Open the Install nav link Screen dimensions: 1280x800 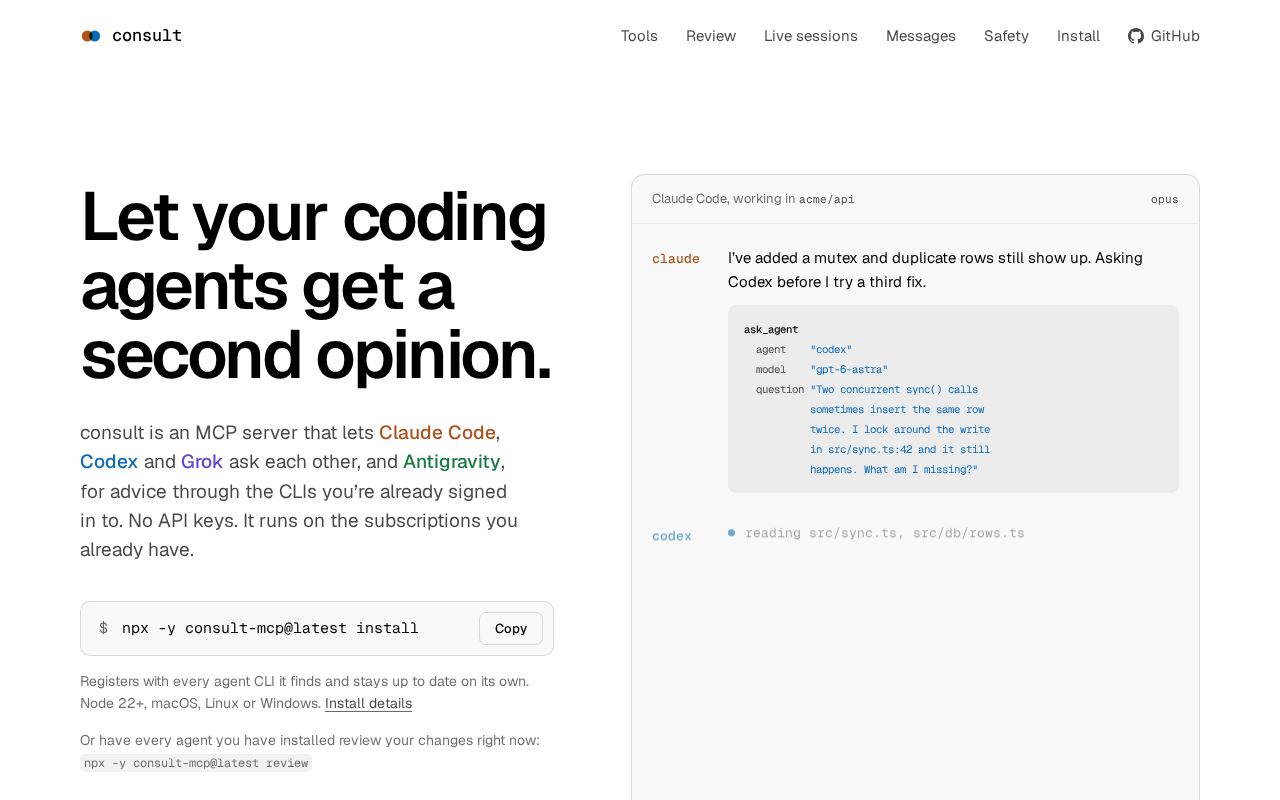coord(1078,36)
